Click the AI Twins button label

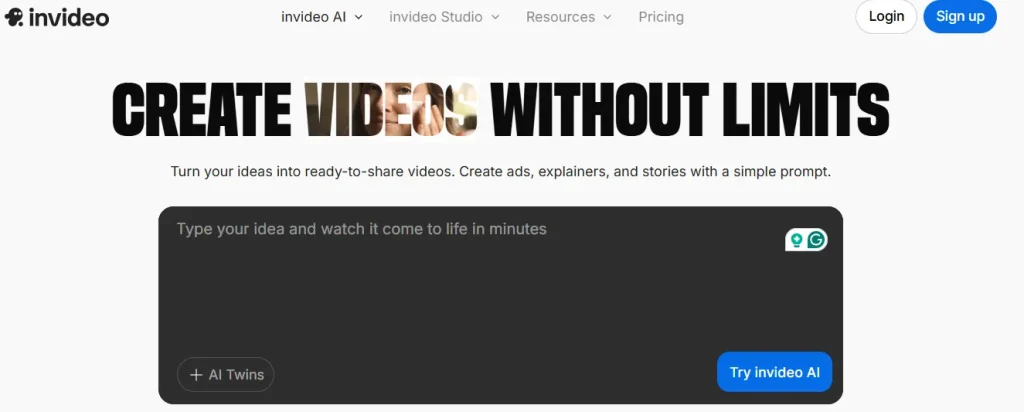point(236,375)
